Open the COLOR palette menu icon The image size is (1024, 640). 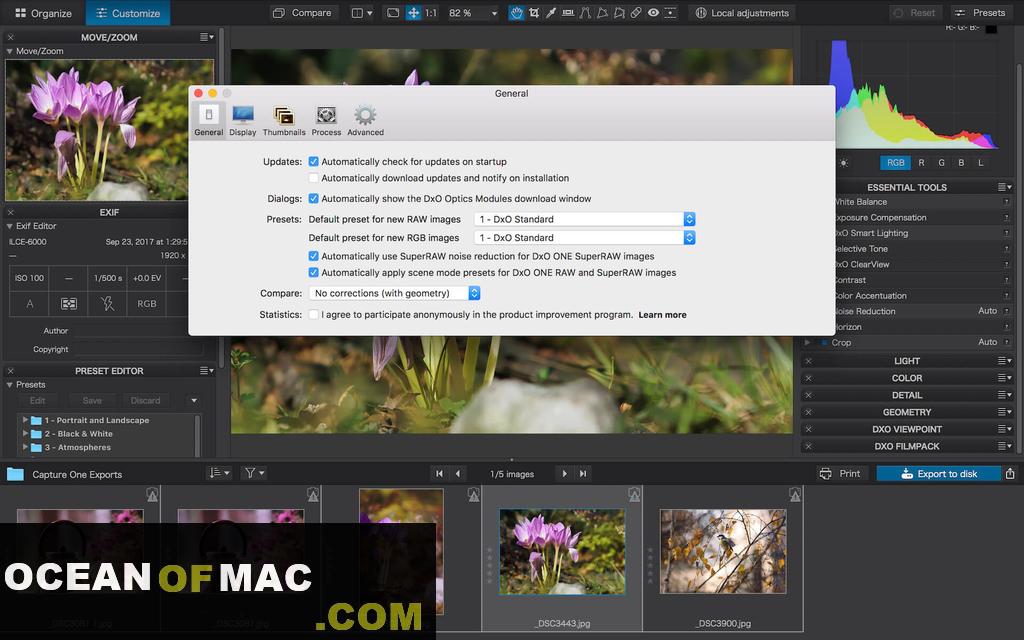coord(1004,378)
